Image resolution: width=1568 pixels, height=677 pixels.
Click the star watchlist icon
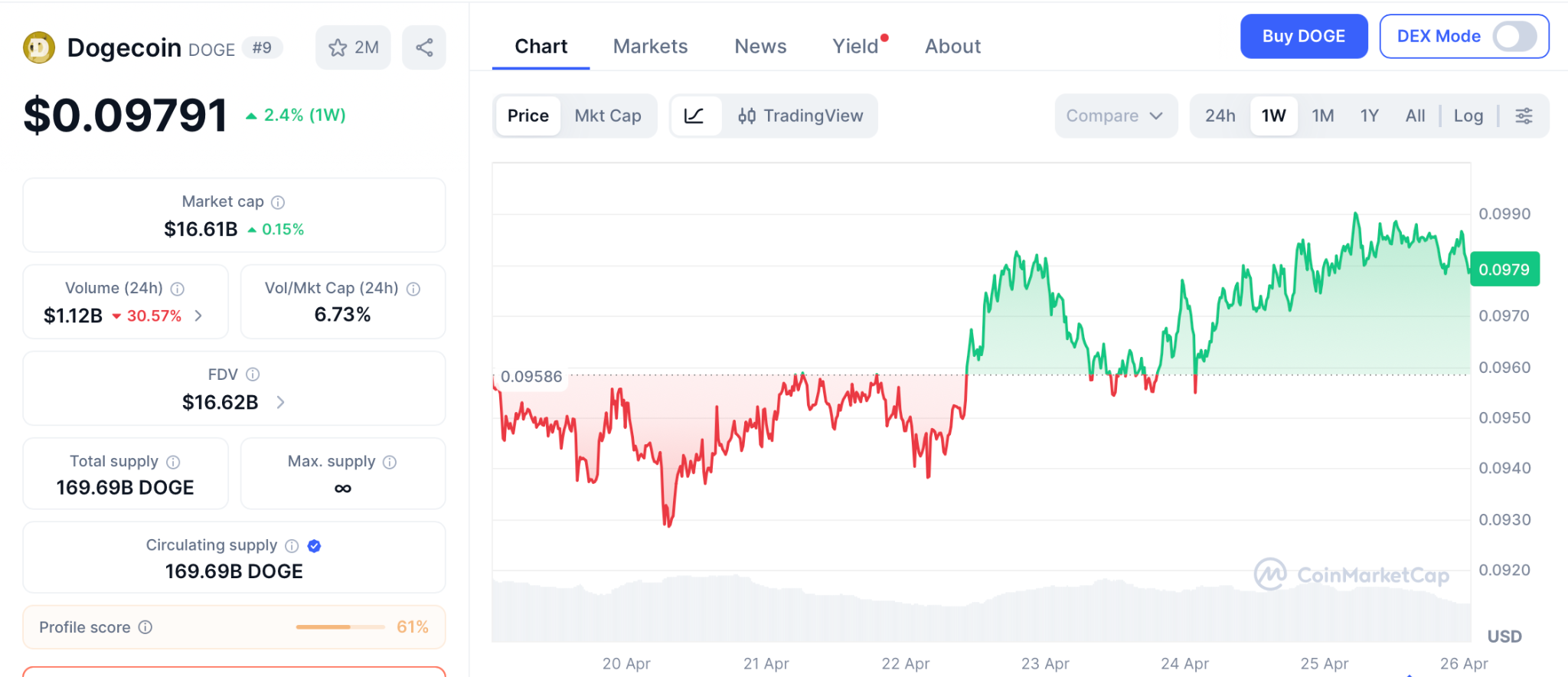click(338, 47)
